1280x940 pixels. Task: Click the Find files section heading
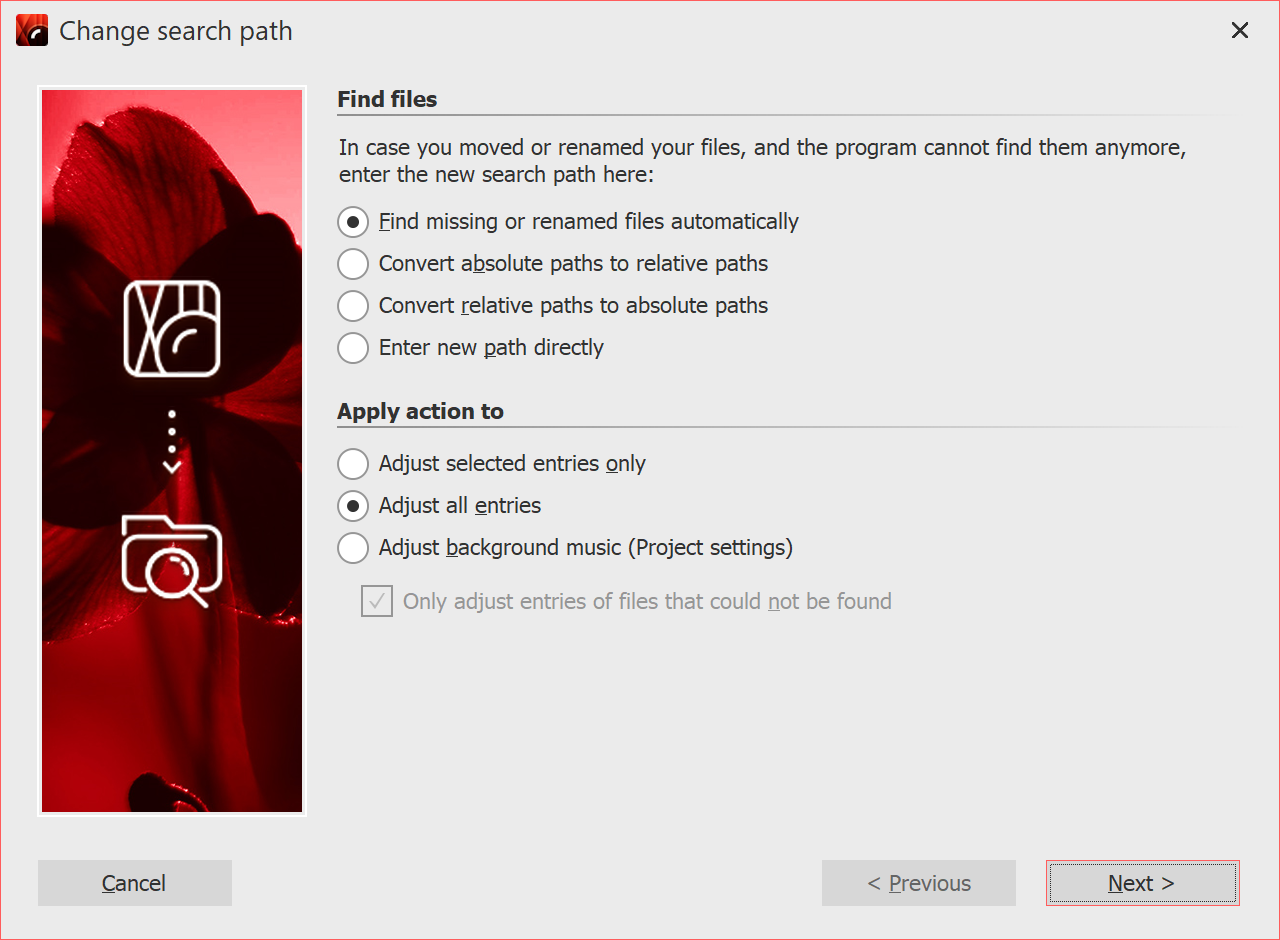pos(387,99)
